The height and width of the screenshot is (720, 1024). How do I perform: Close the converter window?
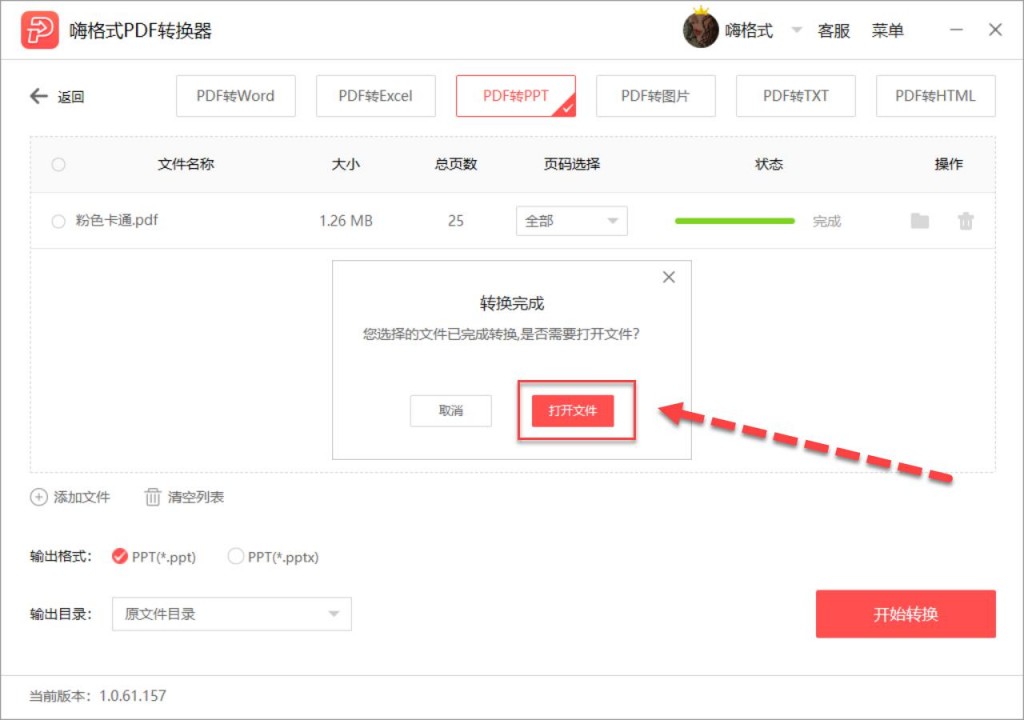(x=995, y=29)
